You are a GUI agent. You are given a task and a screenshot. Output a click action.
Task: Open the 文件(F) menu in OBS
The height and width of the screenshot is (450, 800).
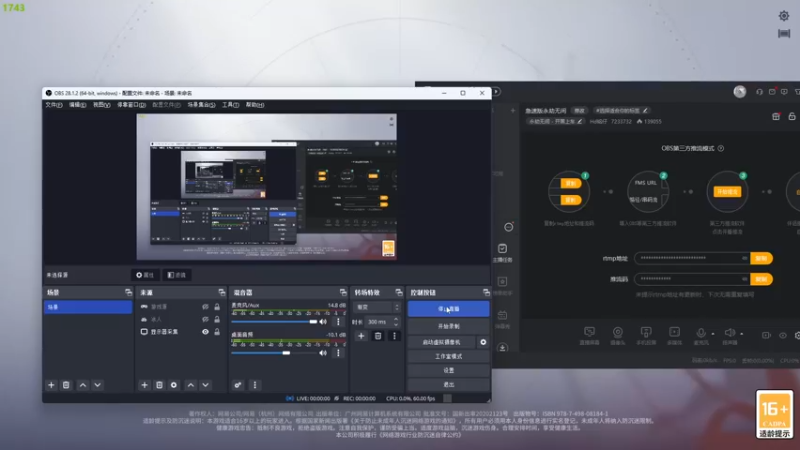pyautogui.click(x=54, y=105)
